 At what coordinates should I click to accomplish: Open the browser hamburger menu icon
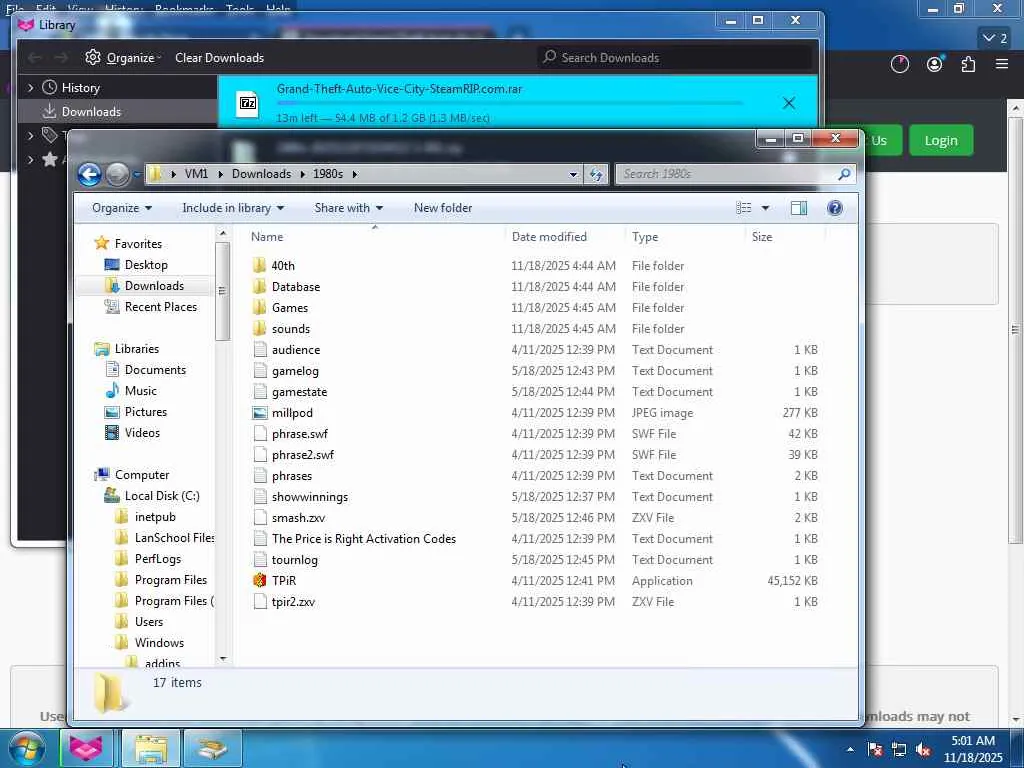(1002, 64)
